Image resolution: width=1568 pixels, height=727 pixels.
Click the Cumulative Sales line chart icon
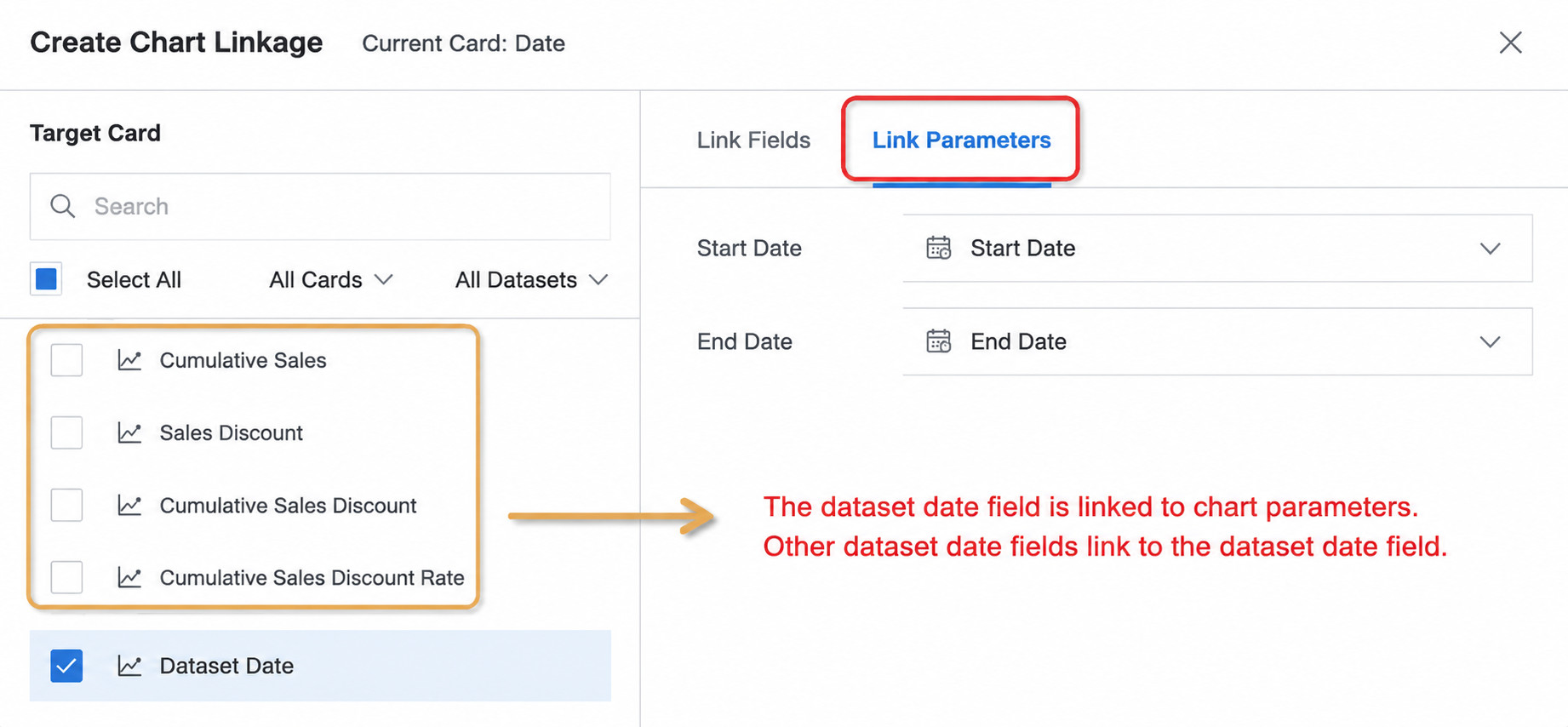[129, 360]
